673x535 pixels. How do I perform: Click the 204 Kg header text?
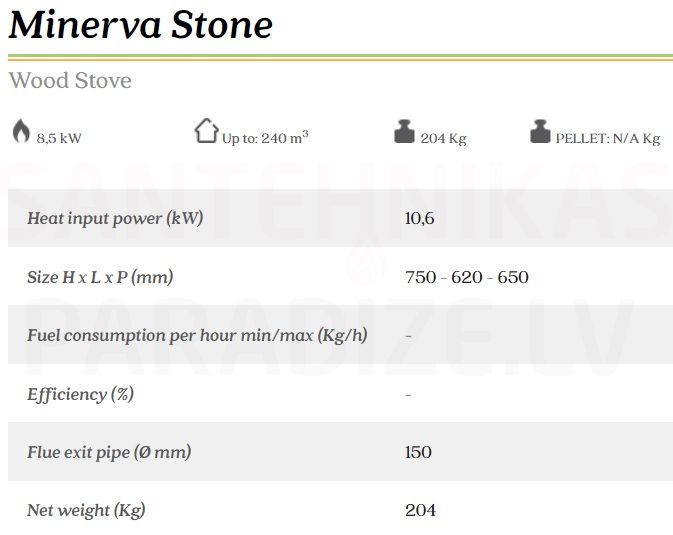click(x=443, y=138)
